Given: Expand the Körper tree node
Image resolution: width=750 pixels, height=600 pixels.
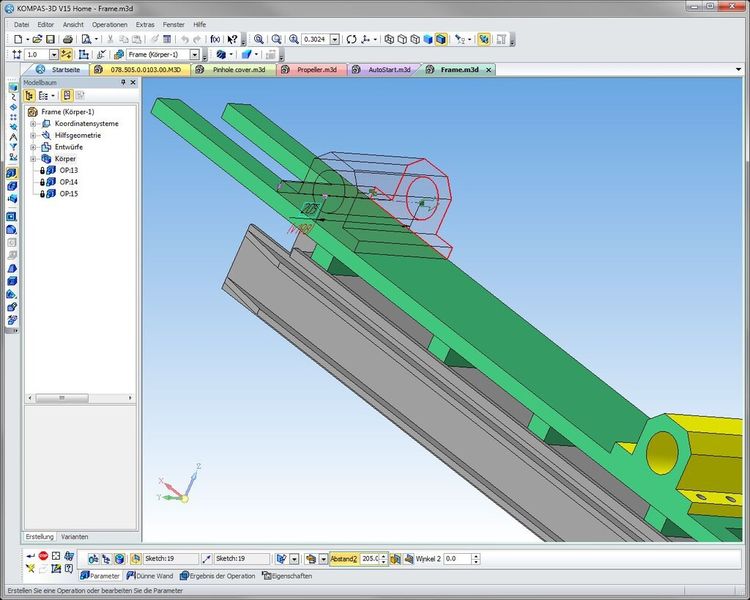Looking at the screenshot, I should (33, 159).
